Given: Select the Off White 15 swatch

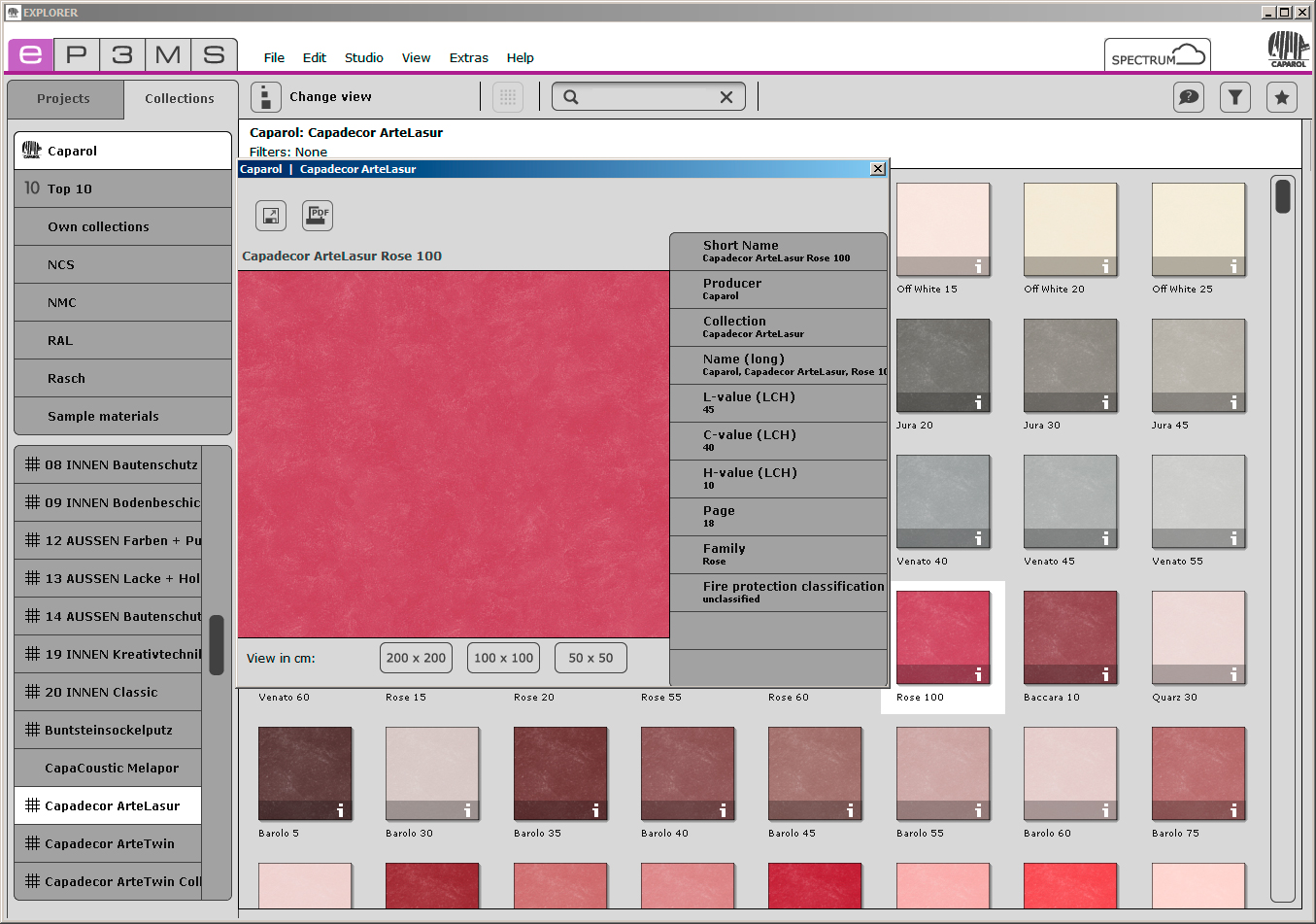Looking at the screenshot, I should pos(943,229).
